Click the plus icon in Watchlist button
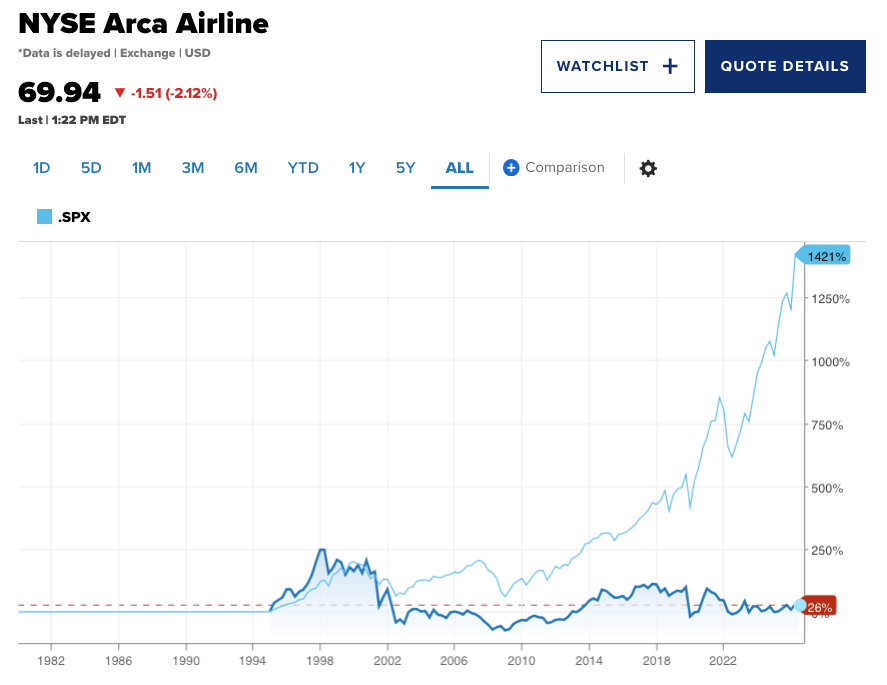The width and height of the screenshot is (887, 685). [670, 66]
